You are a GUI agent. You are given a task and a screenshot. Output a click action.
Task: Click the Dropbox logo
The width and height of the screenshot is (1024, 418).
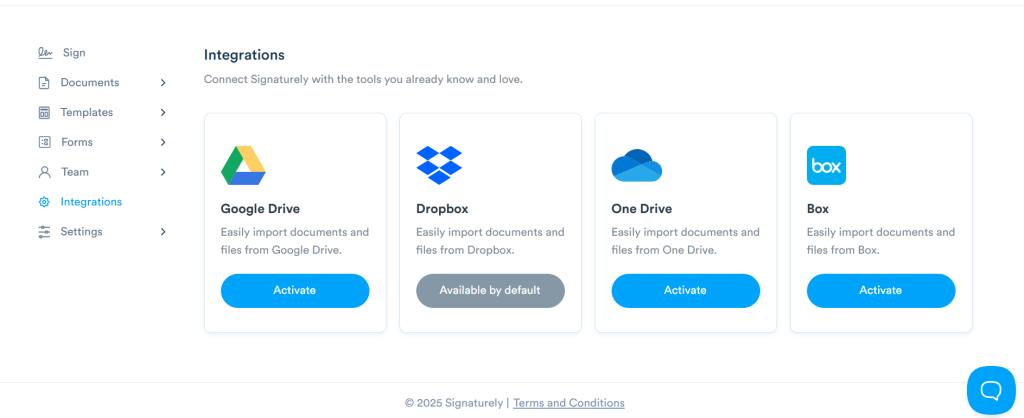point(439,165)
